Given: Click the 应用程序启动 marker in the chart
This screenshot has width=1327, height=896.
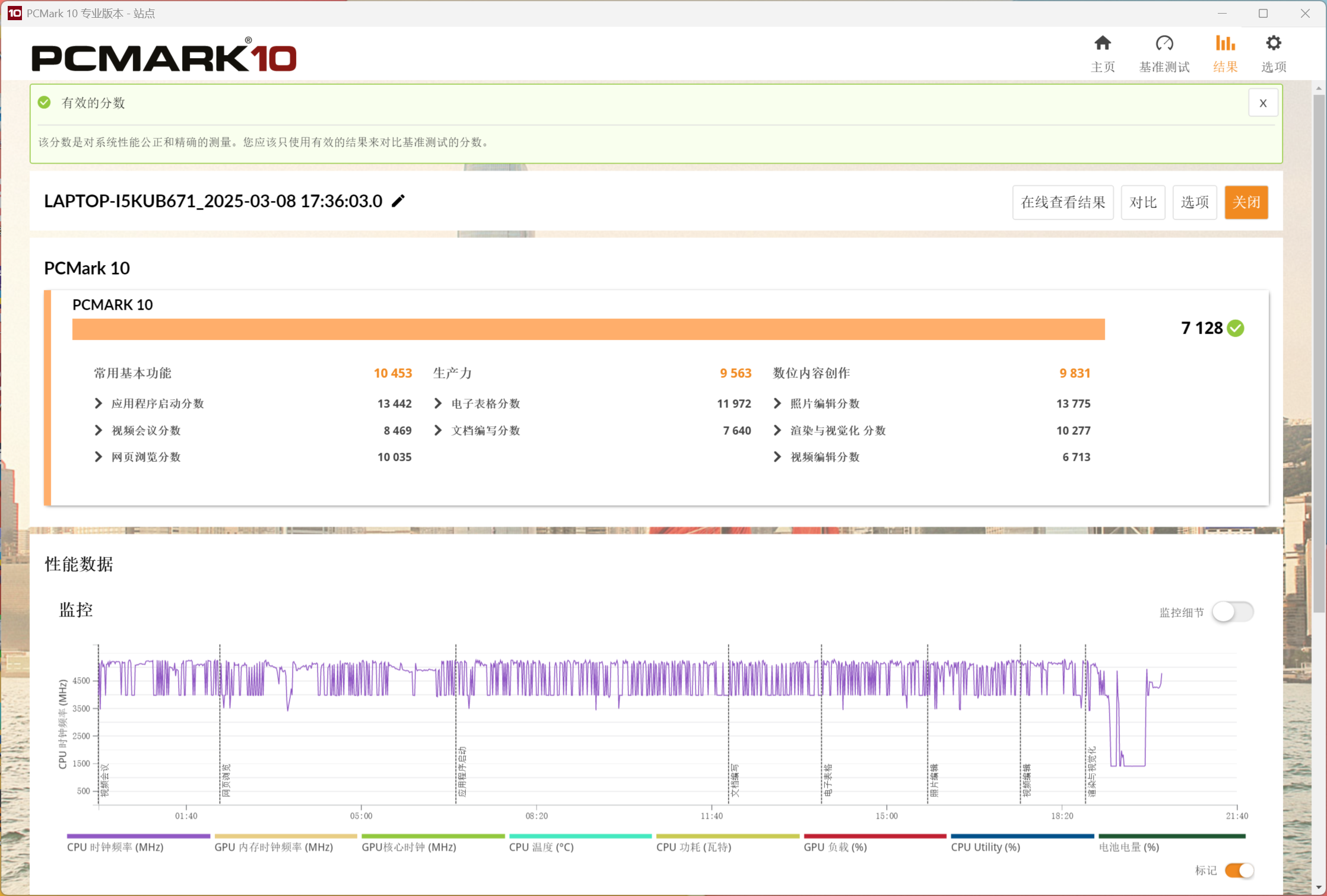Looking at the screenshot, I should (x=462, y=771).
